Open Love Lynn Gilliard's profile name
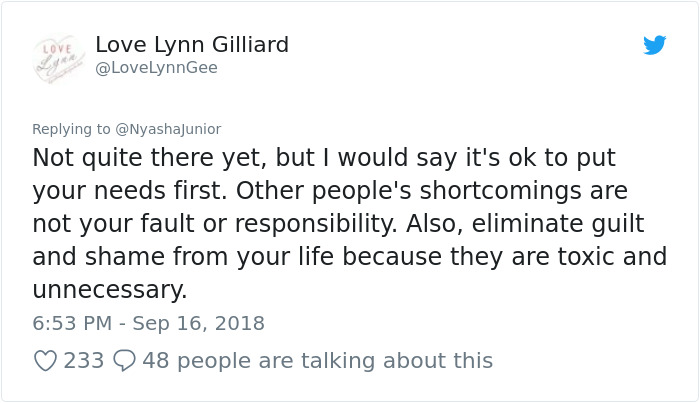The height and width of the screenshot is (403, 700). (192, 45)
